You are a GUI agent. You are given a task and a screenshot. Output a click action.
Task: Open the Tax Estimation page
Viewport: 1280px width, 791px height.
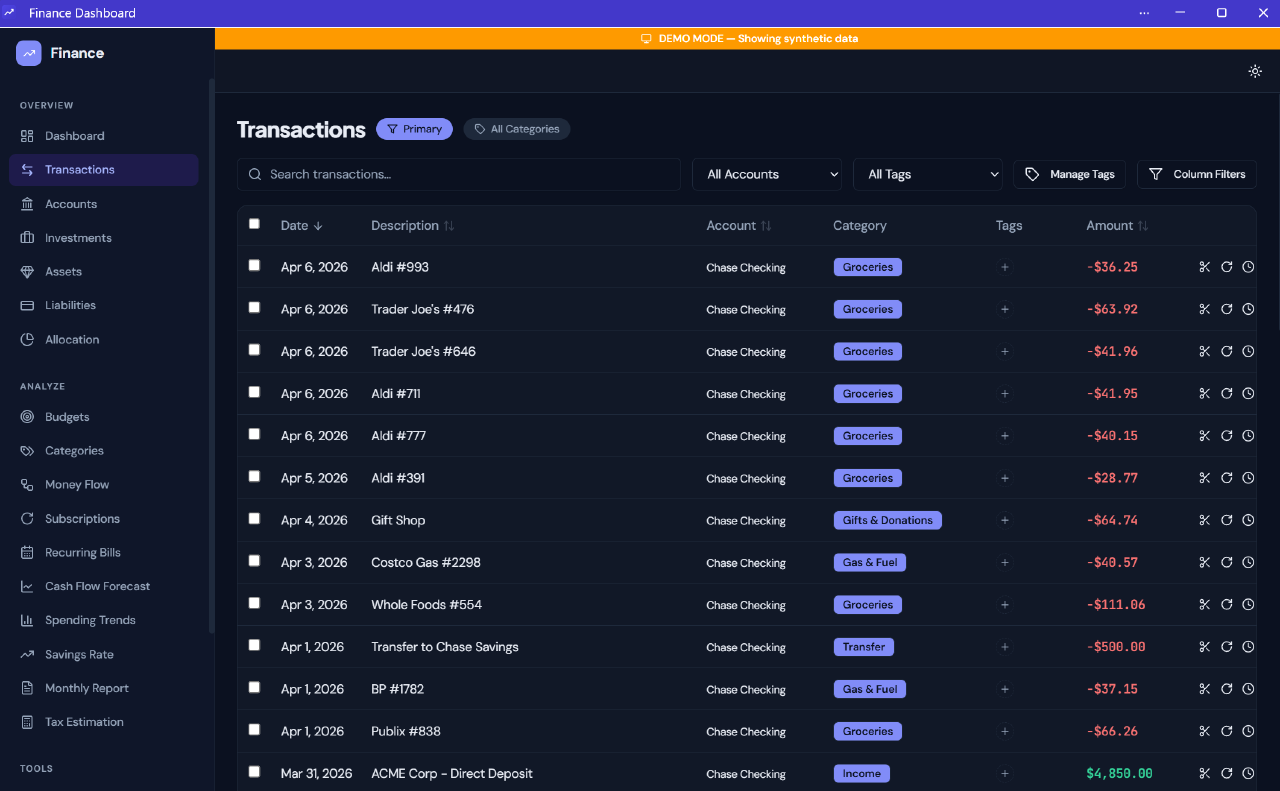(x=84, y=721)
